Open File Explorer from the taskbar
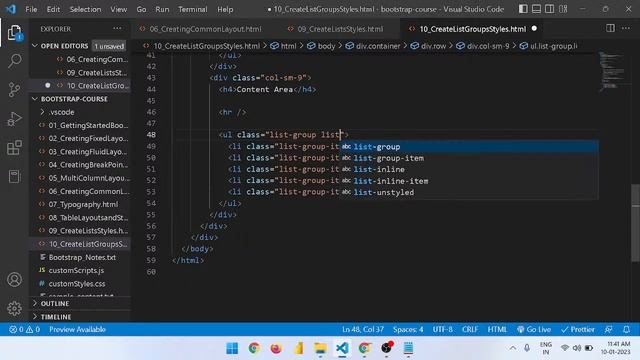640x360 pixels. (320, 348)
